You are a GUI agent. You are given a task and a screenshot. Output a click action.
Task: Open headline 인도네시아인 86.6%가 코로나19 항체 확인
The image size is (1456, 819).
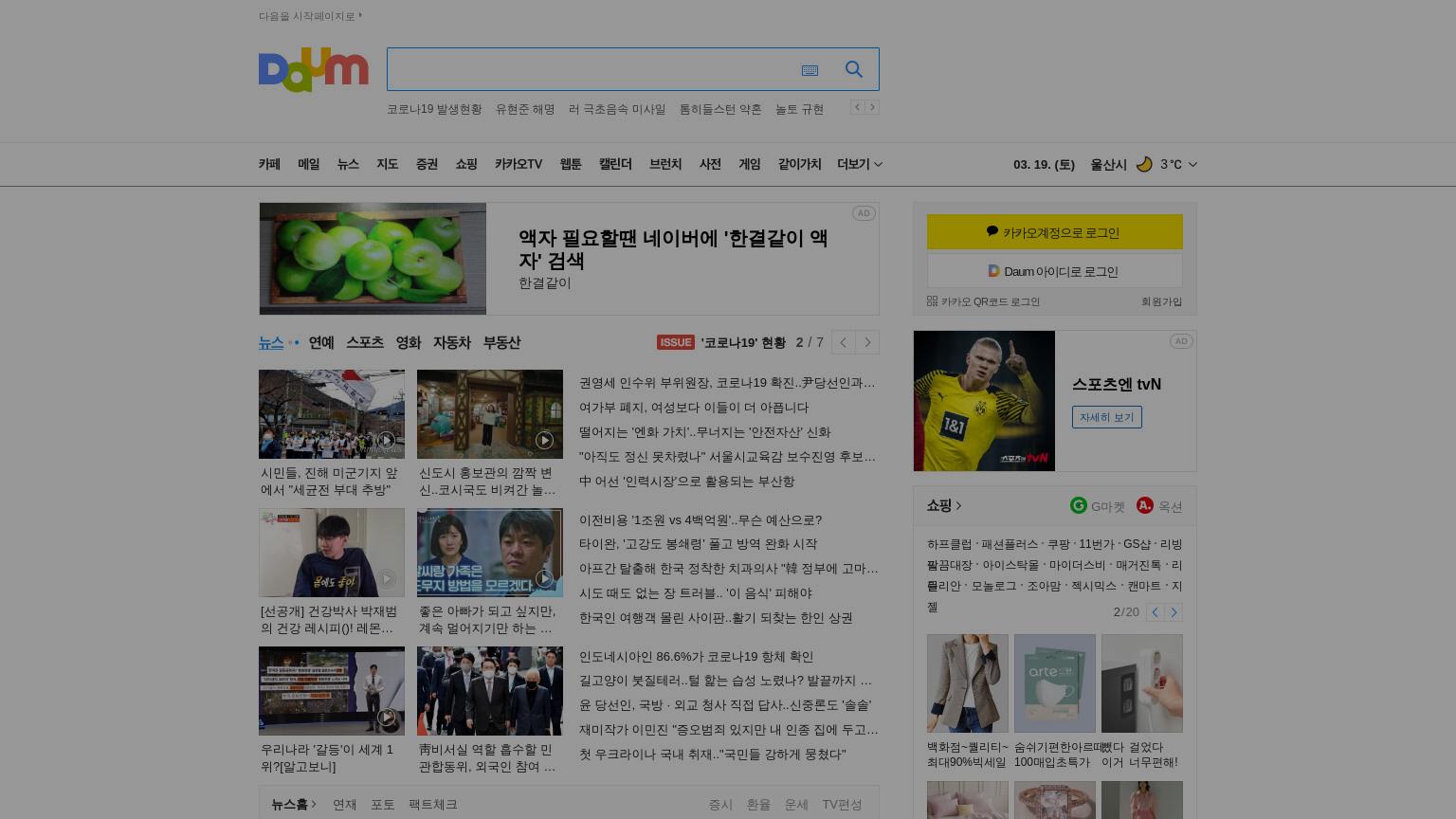696,657
